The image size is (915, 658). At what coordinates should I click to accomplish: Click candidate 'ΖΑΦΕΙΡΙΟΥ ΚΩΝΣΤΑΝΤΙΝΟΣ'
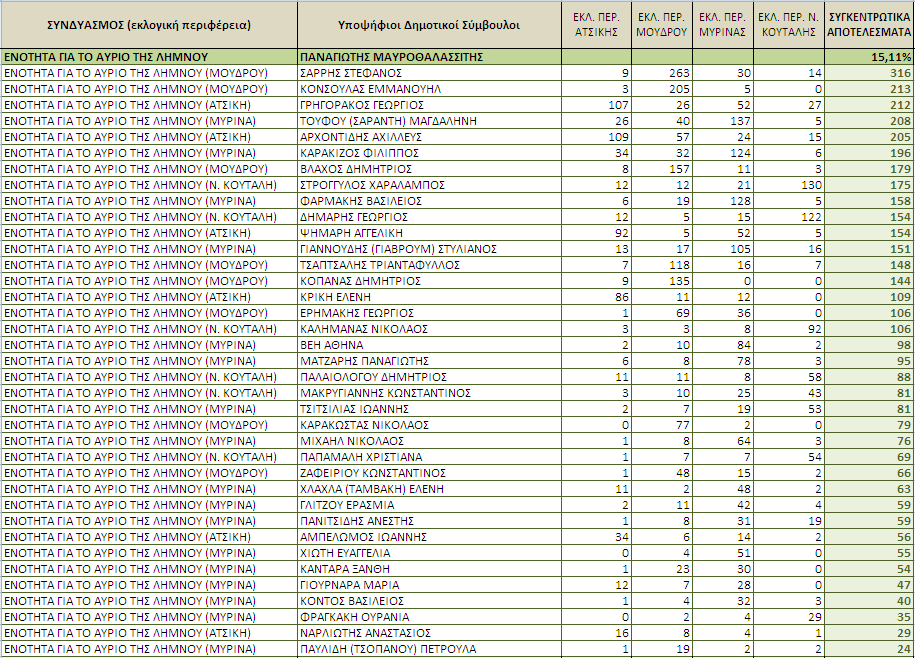pos(372,472)
